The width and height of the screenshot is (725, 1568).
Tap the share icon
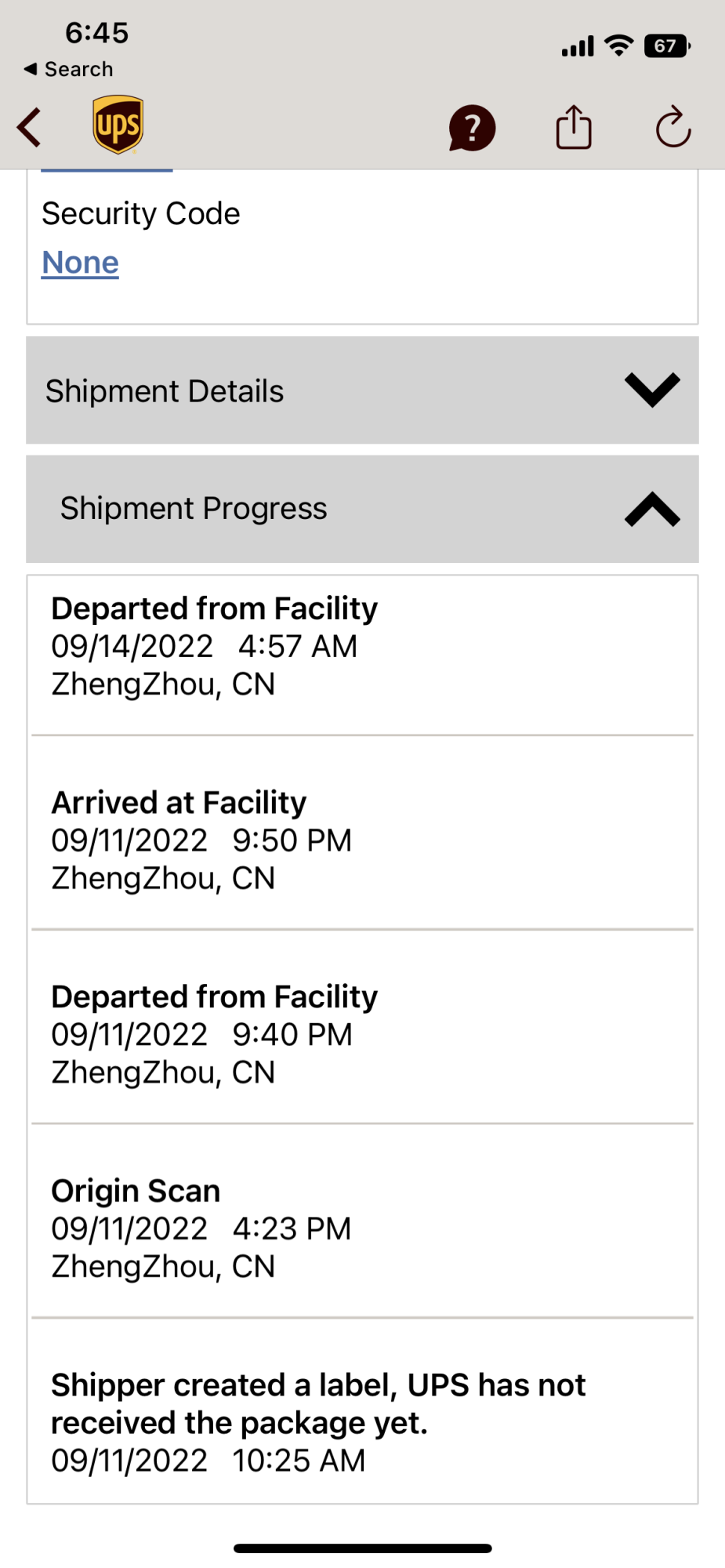[574, 127]
